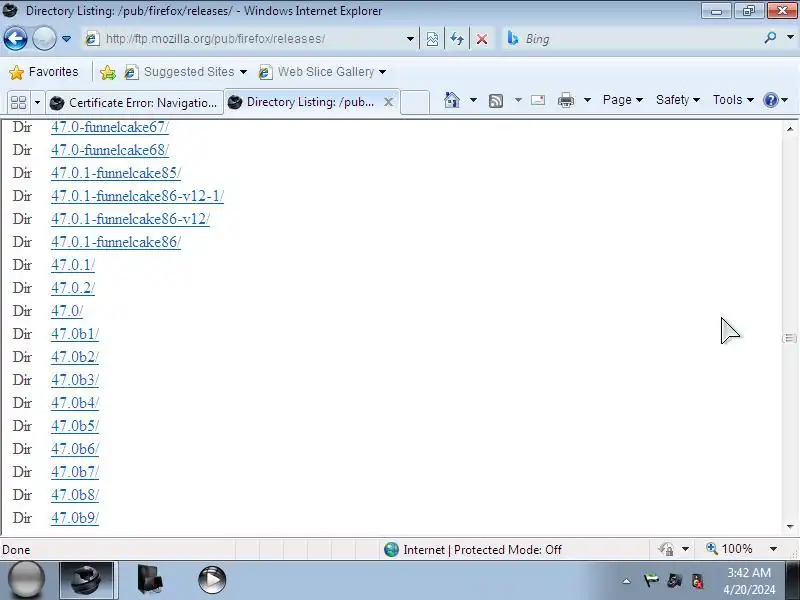Switch to the Certificate Error tab

135,103
